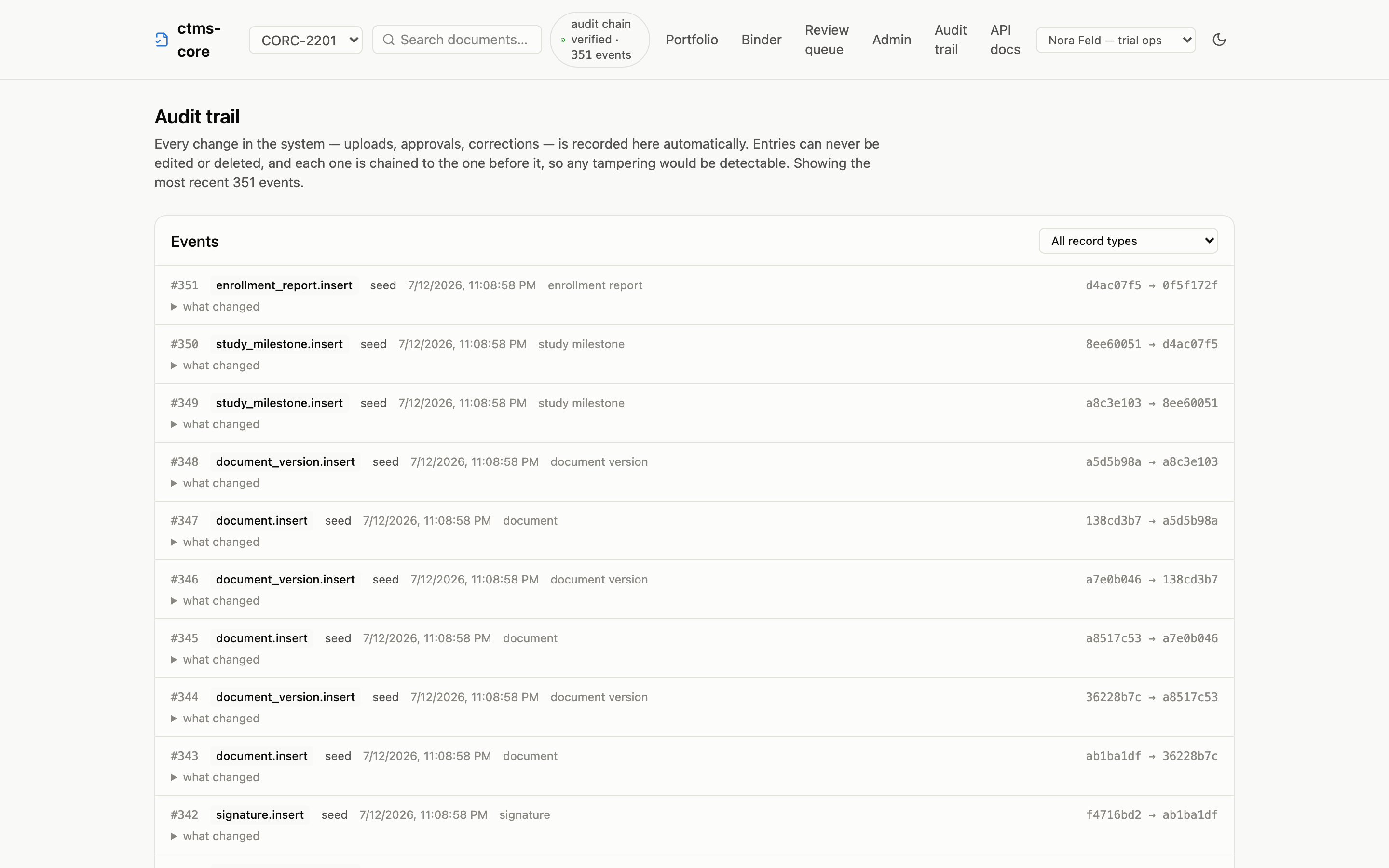
Task: Open the Audit trail nav link
Action: point(951,40)
